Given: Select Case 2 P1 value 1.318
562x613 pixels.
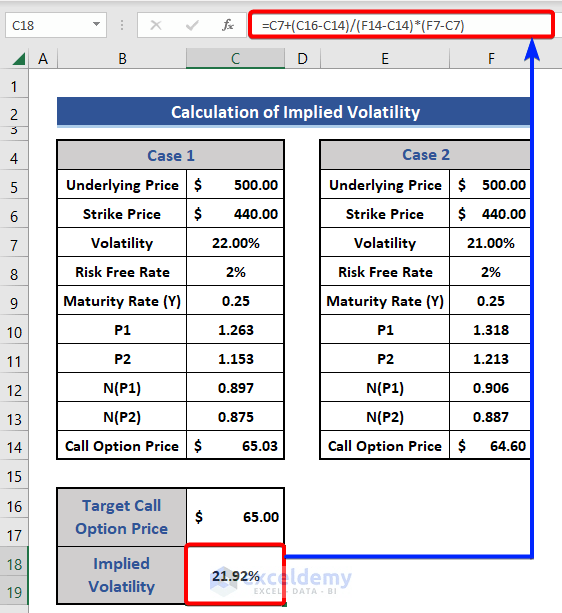Looking at the screenshot, I should click(x=490, y=330).
